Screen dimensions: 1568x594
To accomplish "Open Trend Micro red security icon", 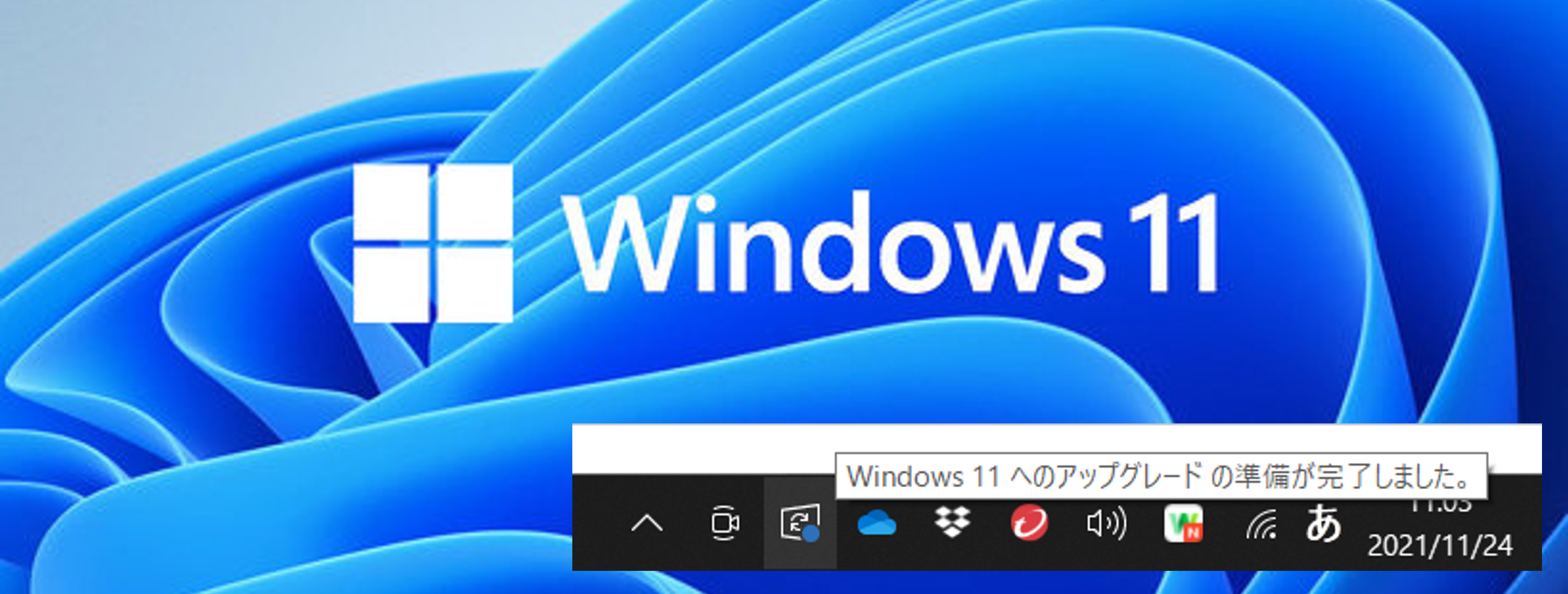I will point(1029,523).
